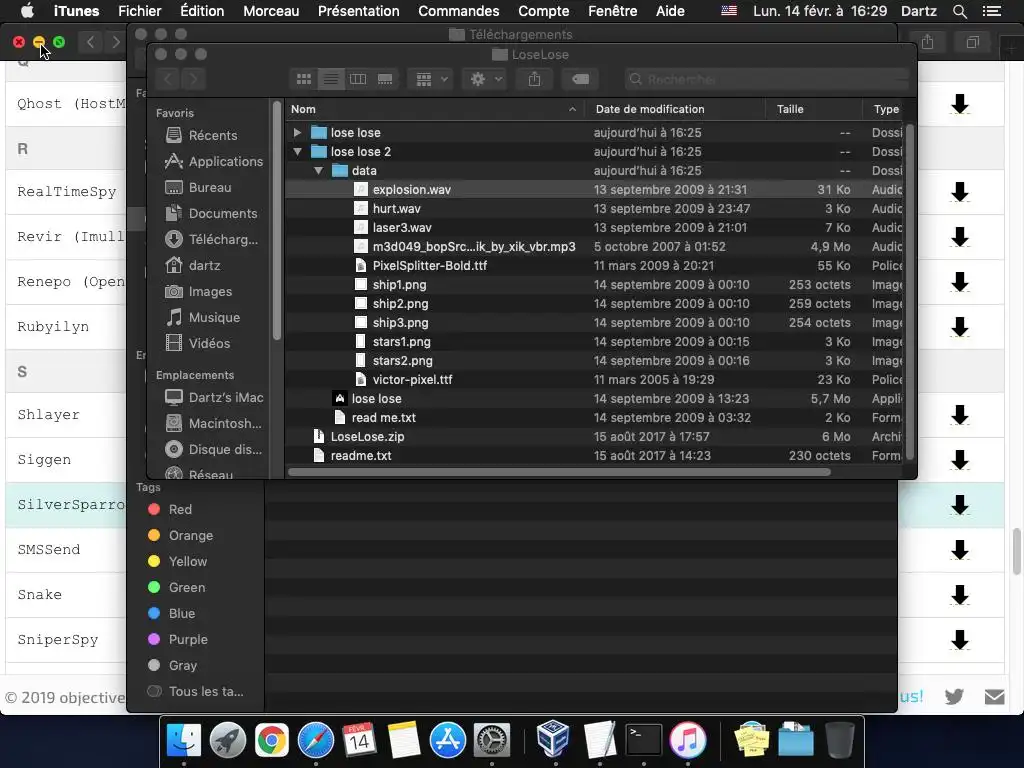Sort by the Nom column header
This screenshot has width=1024, height=768.
[x=434, y=109]
